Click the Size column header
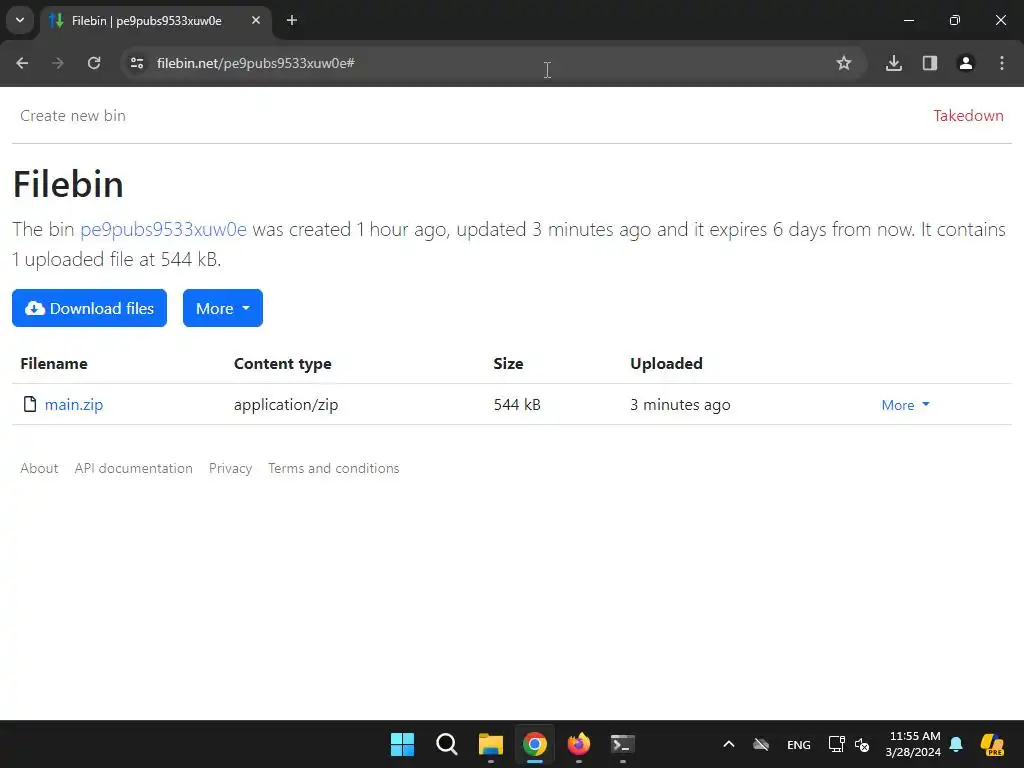 (x=508, y=364)
